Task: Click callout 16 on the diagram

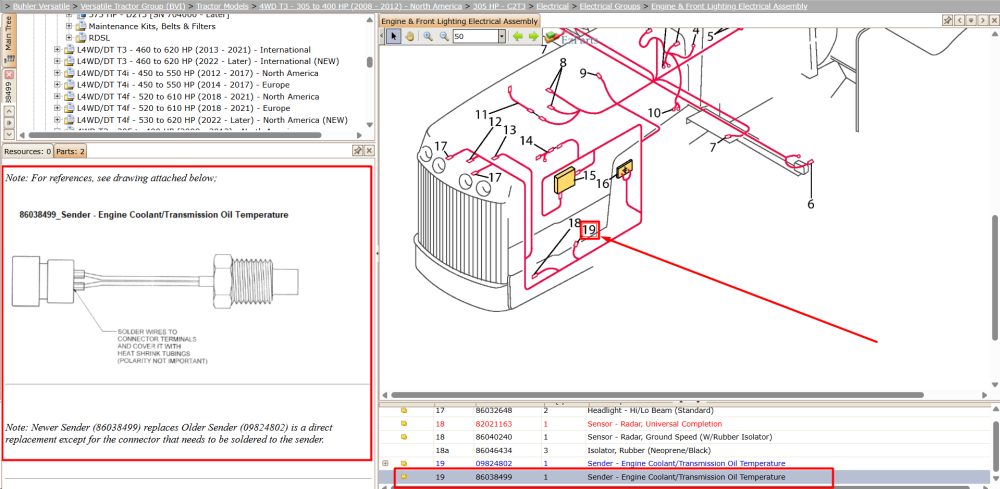Action: pyautogui.click(x=603, y=184)
